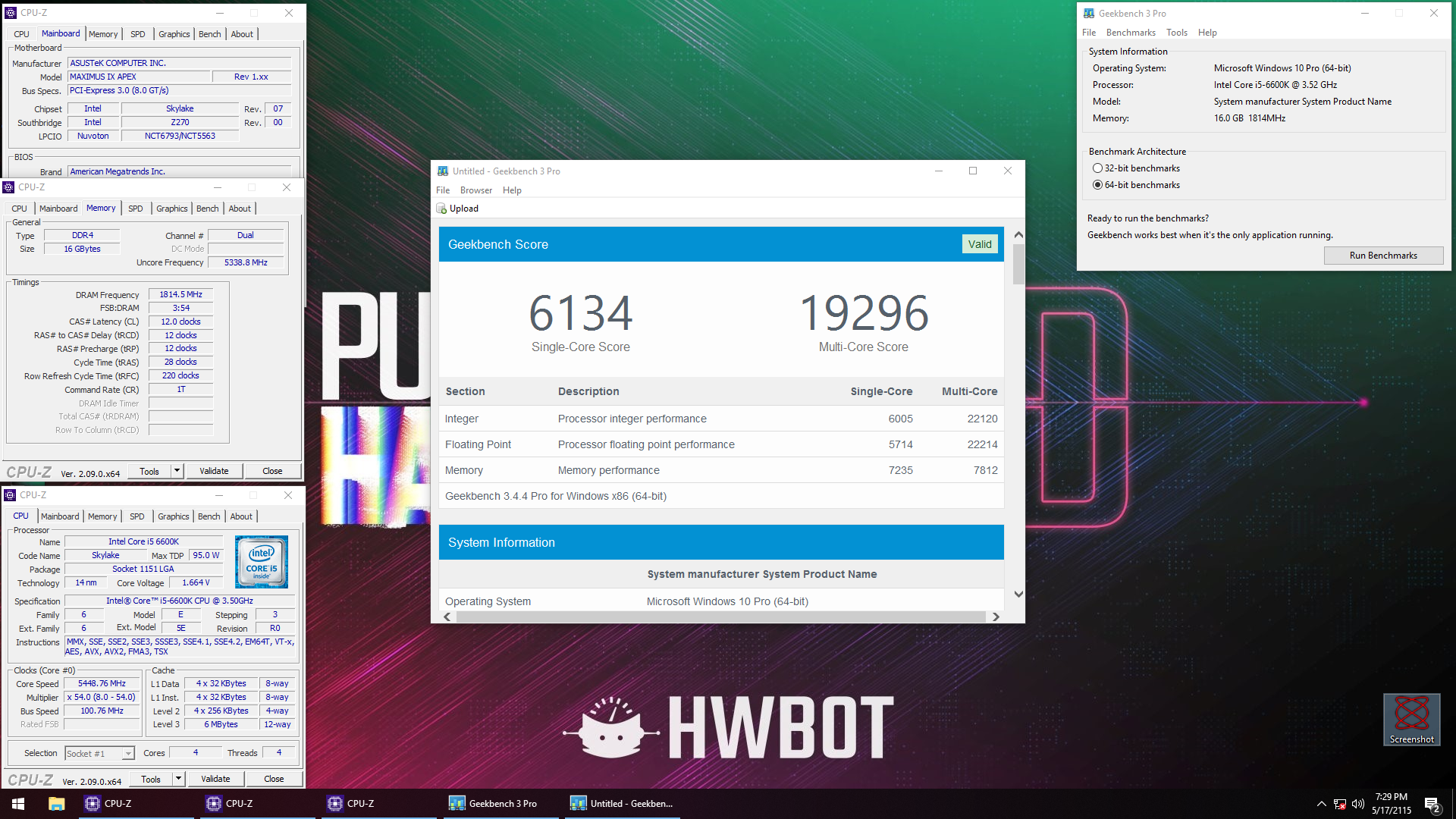
Task: Switch to SPD tab in mainboard CPU-Z window
Action: point(137,34)
